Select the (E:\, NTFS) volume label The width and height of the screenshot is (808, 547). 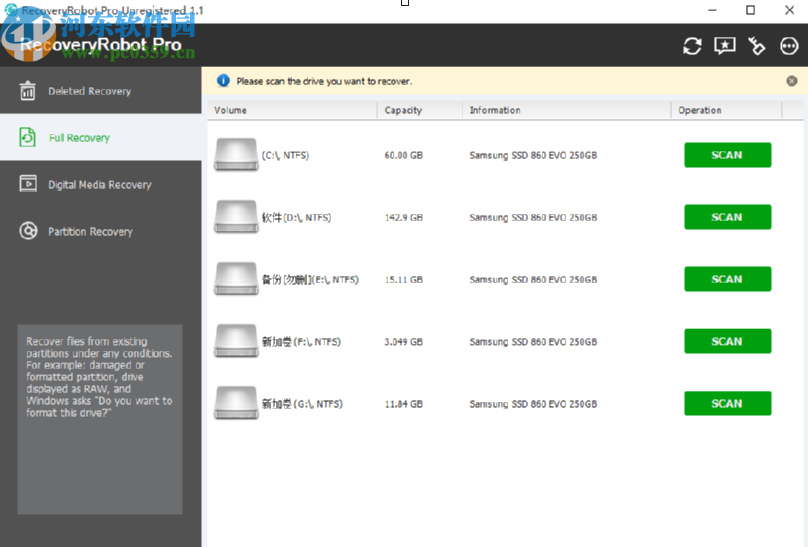310,279
